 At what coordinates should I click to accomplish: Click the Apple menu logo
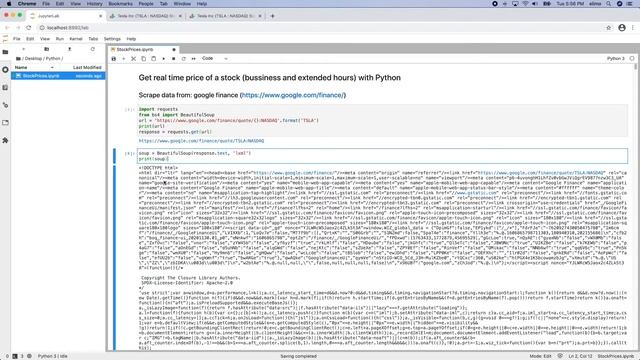pos(9,4)
